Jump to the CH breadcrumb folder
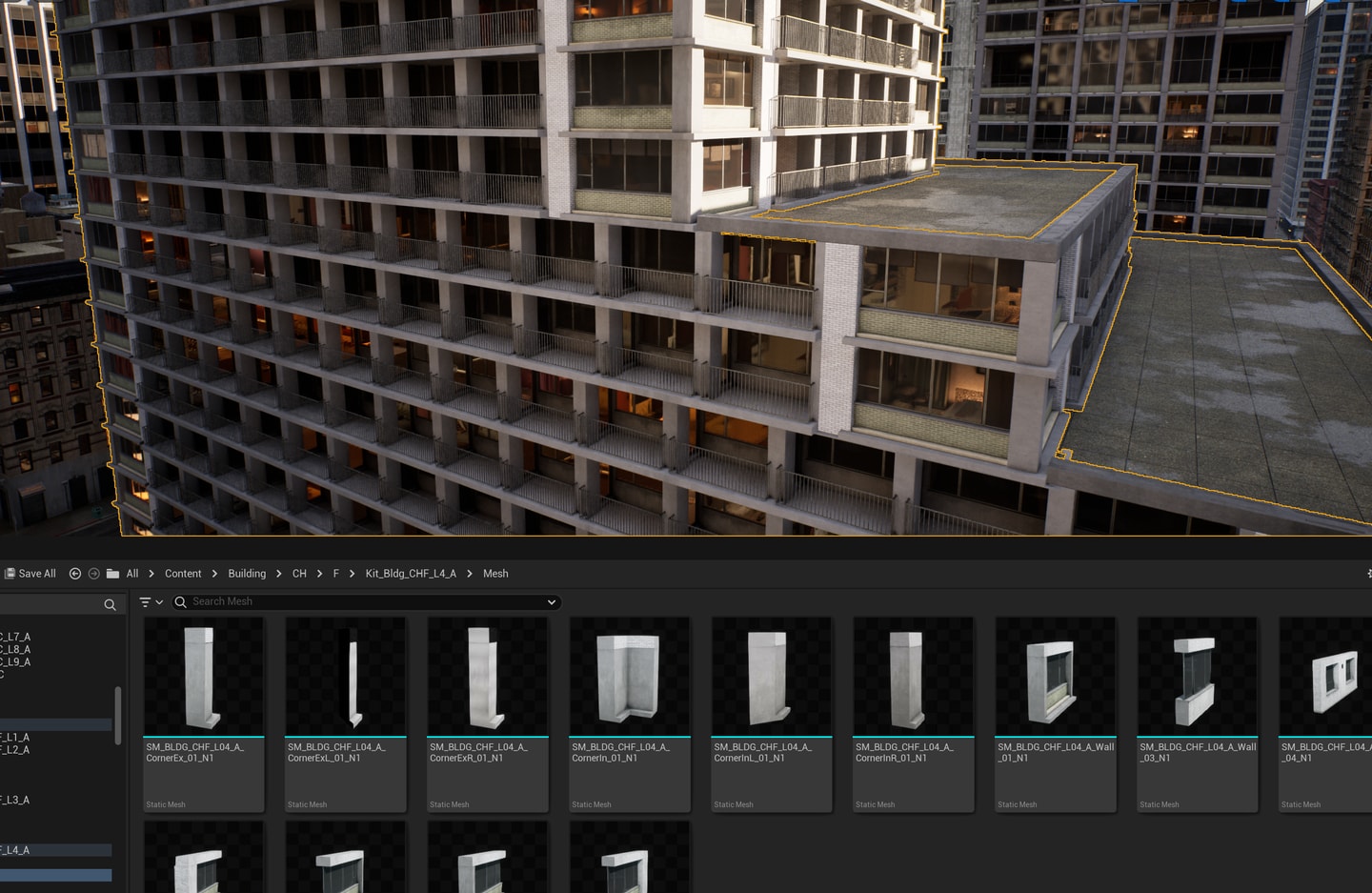 299,574
